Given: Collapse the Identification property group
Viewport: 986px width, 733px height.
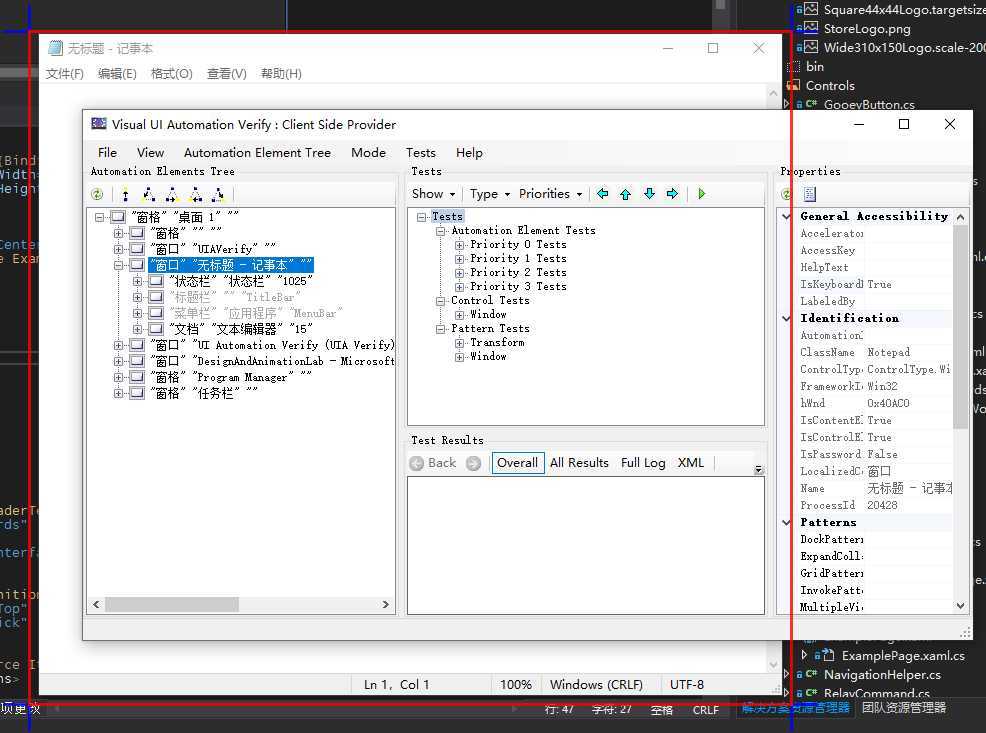Looking at the screenshot, I should coord(786,318).
